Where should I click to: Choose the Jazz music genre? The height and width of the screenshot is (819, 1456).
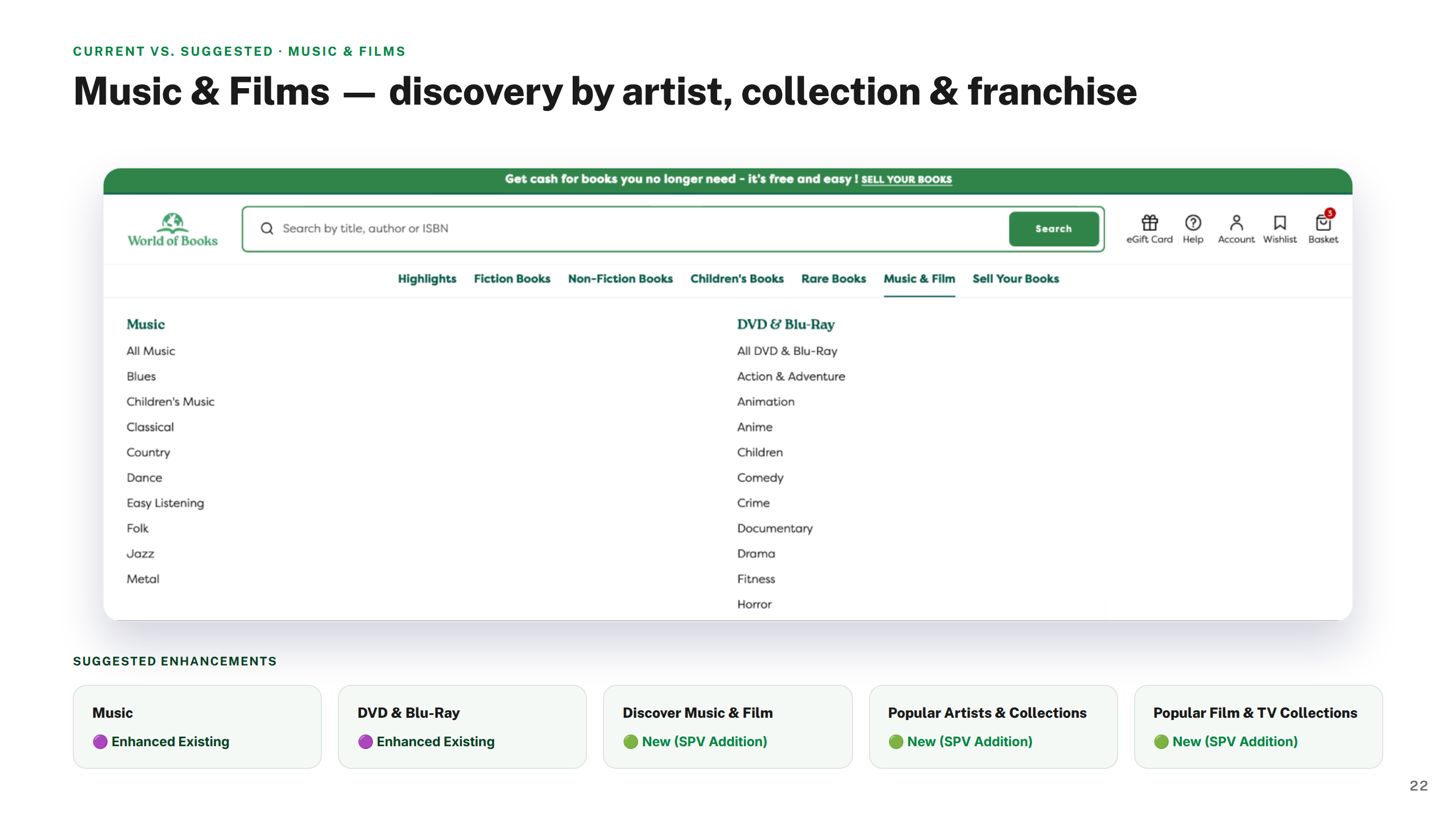[140, 554]
